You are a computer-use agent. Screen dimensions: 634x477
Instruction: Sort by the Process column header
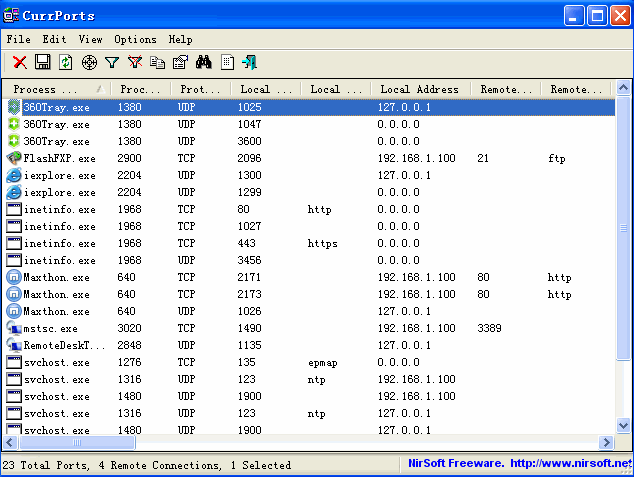(x=56, y=89)
